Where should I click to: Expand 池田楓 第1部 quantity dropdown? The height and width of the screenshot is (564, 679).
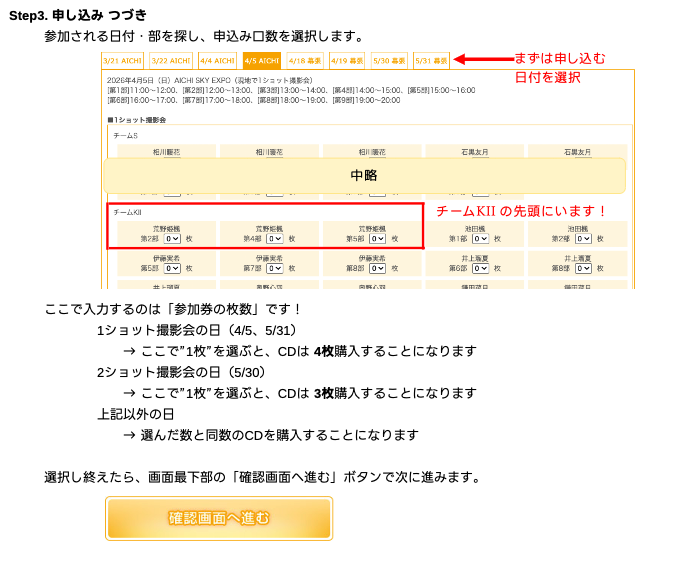480,239
